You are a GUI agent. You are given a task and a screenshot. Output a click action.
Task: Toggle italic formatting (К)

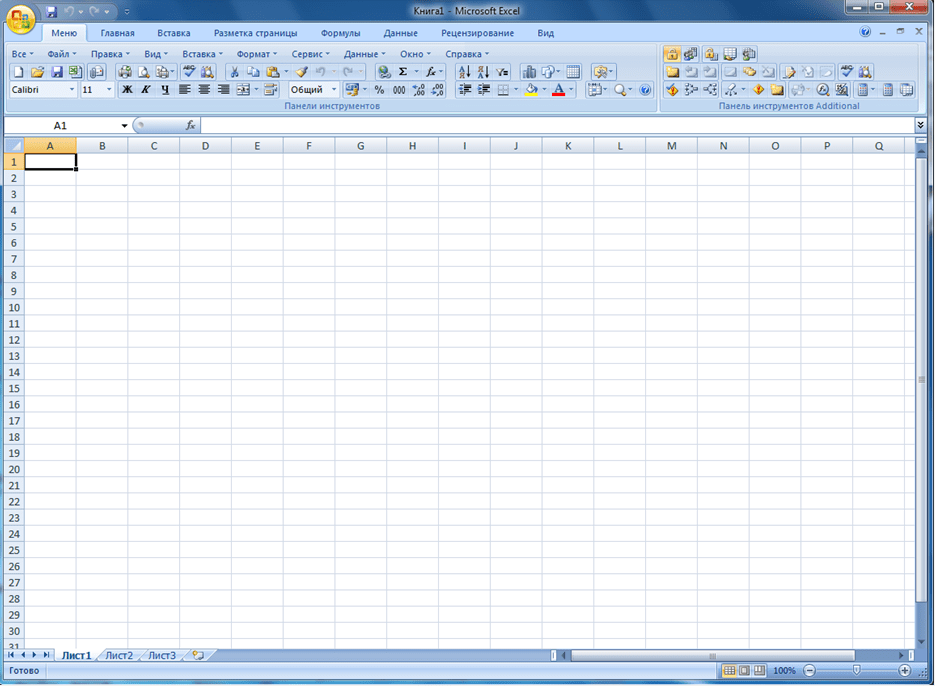[x=146, y=90]
